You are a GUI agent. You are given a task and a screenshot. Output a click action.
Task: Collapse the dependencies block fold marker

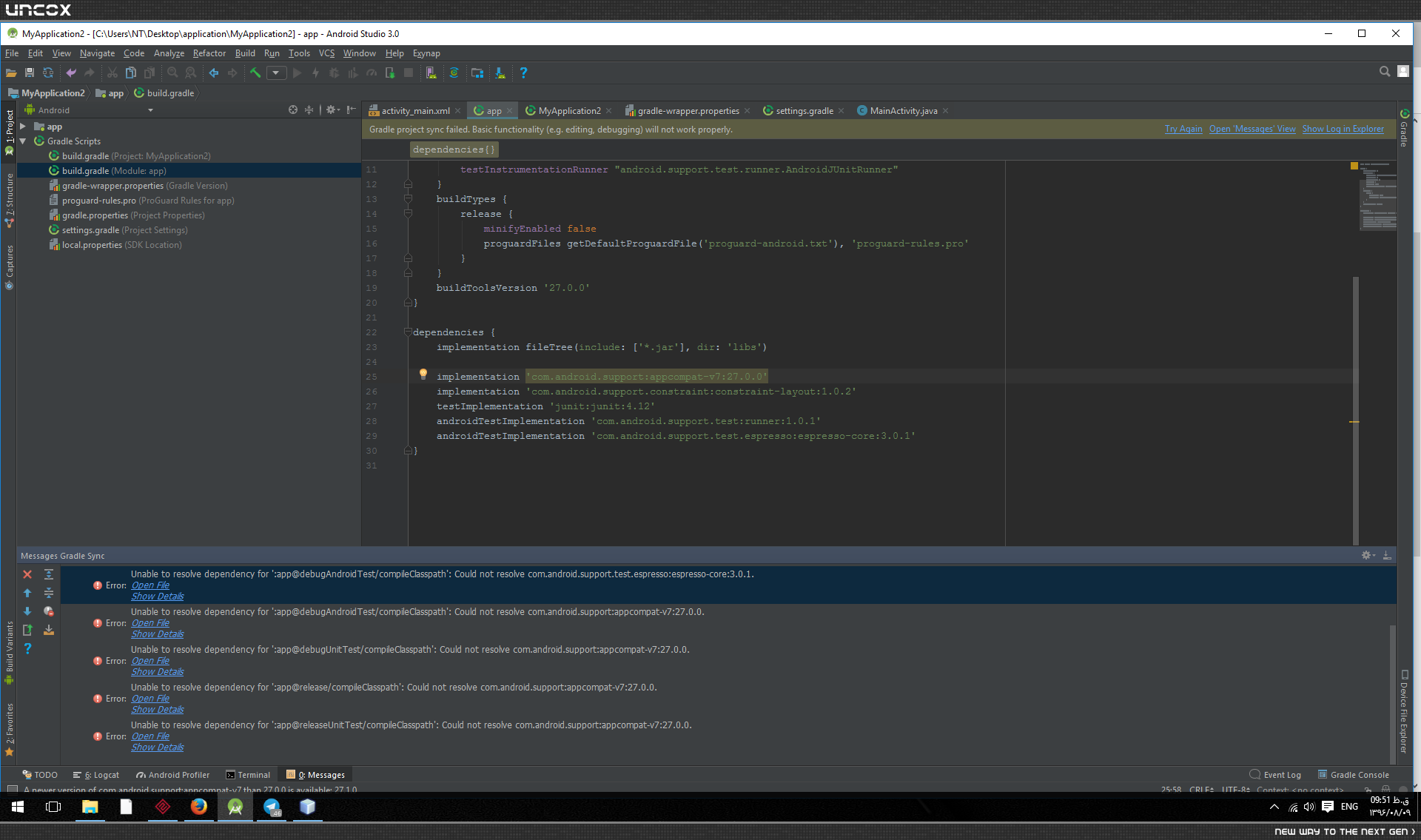coord(408,332)
